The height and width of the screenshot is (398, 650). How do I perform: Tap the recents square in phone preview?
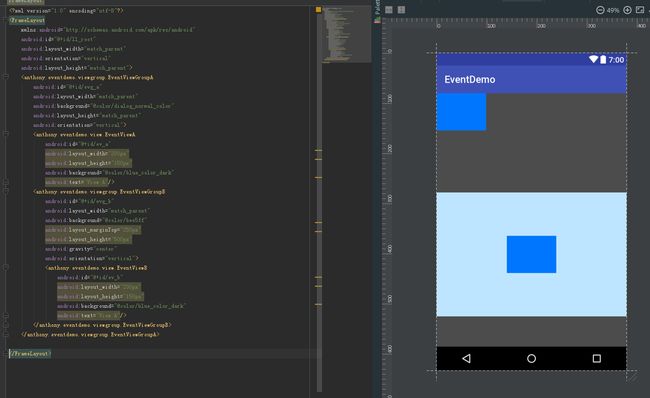pos(597,358)
